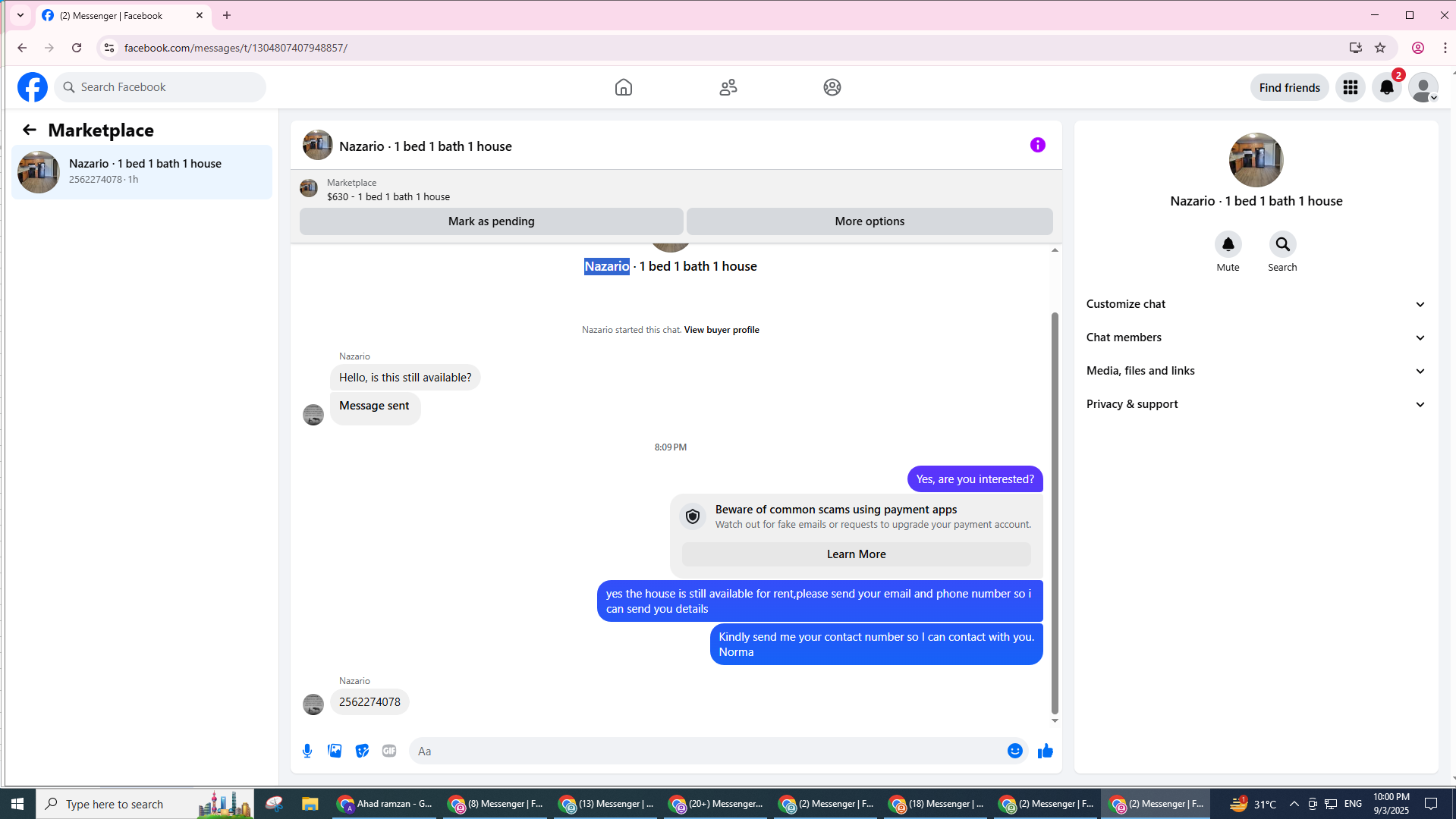Viewport: 1456px width, 819px height.
Task: Open the View buyer profile link
Action: pos(722,330)
